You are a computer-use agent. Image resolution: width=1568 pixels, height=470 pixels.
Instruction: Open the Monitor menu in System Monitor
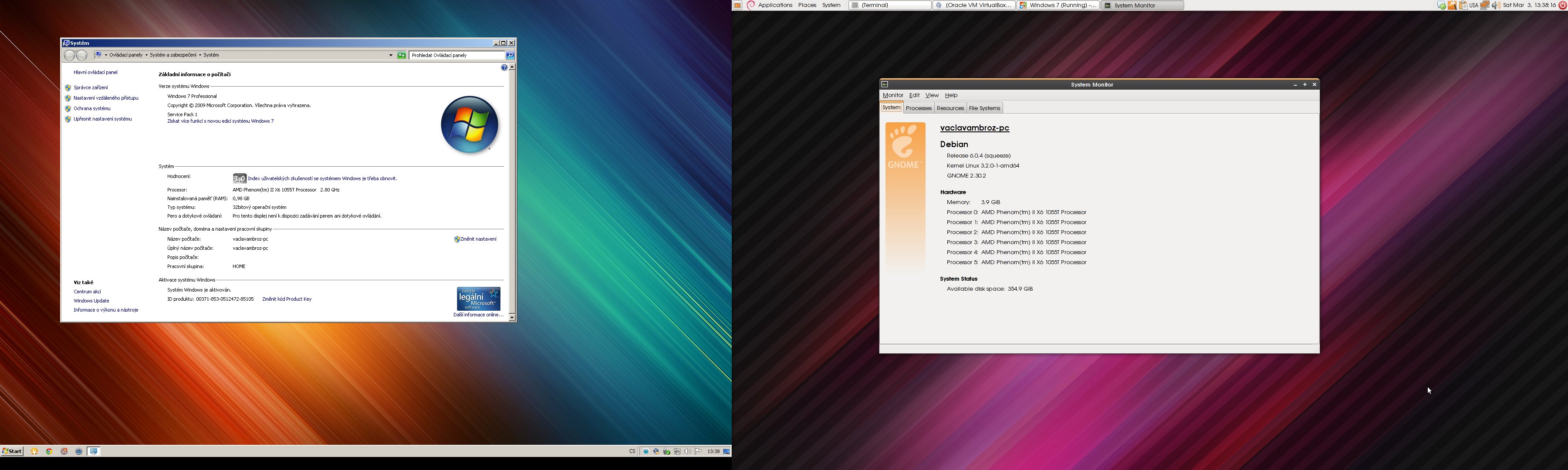point(892,95)
